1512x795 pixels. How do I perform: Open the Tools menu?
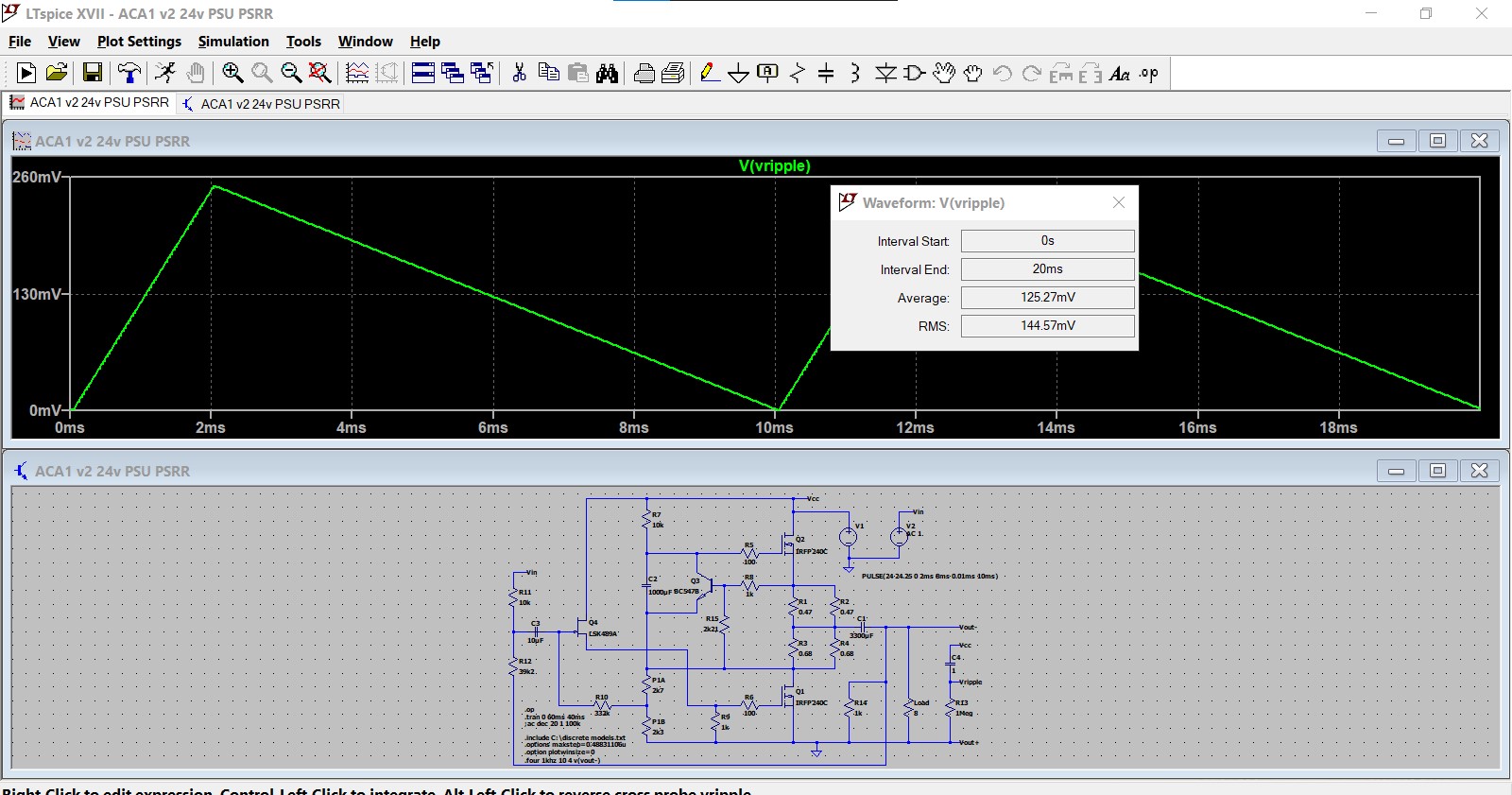(303, 42)
